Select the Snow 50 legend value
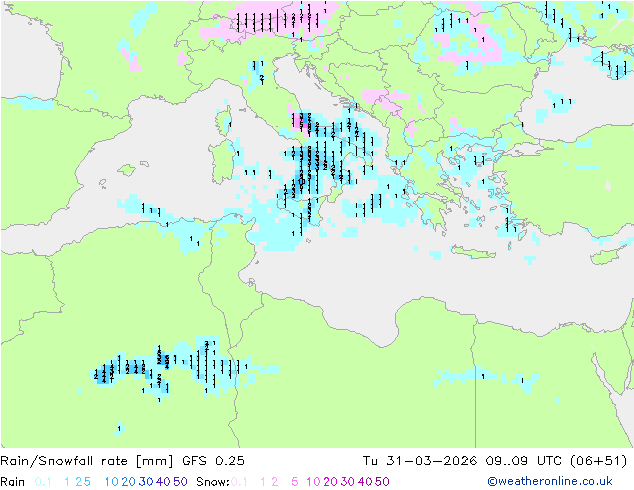 (382, 482)
